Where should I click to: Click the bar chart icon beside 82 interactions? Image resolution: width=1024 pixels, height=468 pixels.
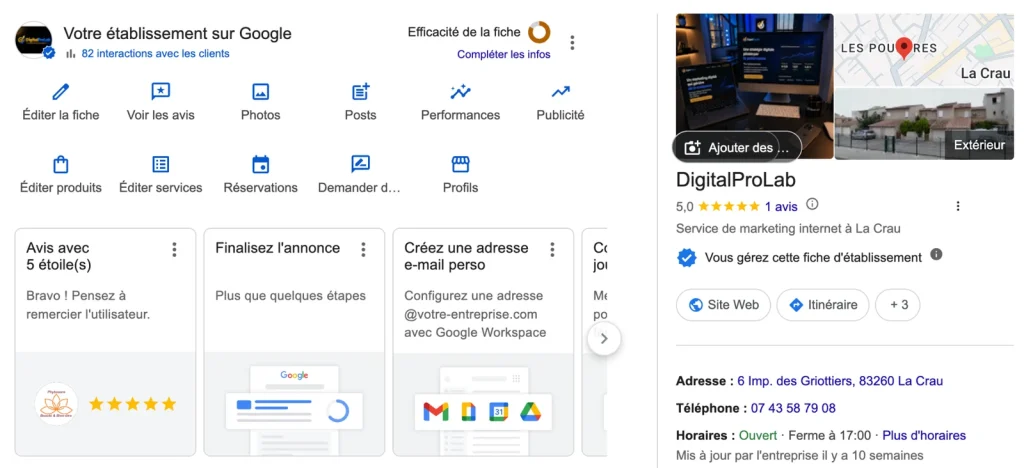click(x=71, y=54)
